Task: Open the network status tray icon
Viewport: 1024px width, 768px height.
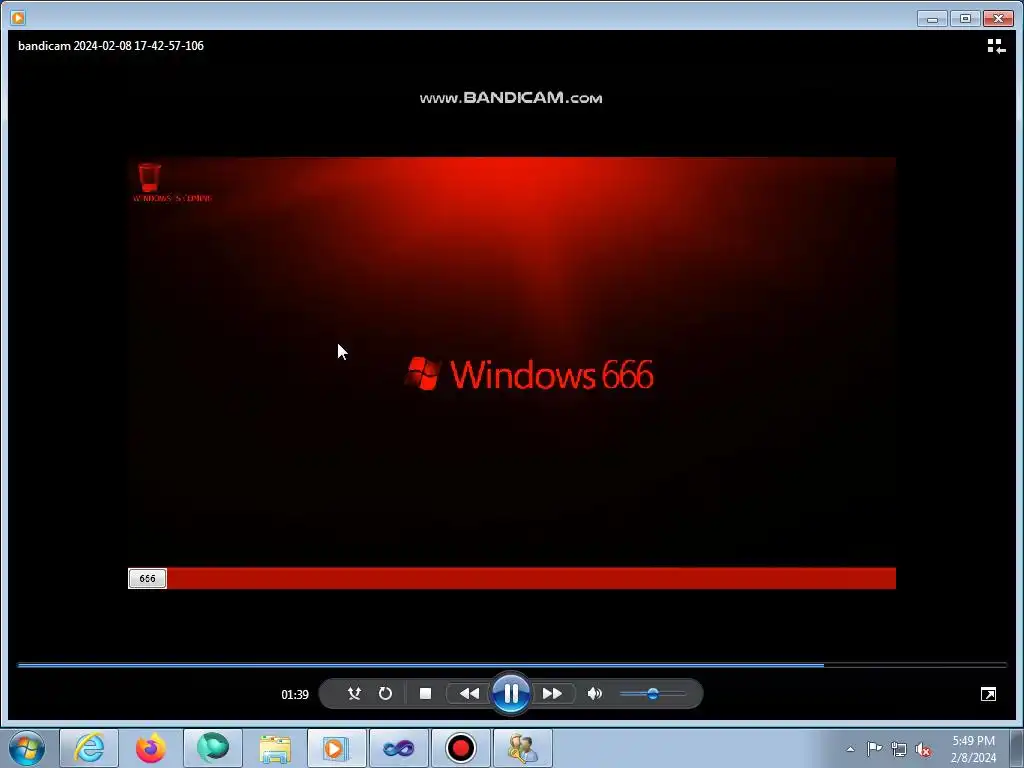Action: click(899, 749)
